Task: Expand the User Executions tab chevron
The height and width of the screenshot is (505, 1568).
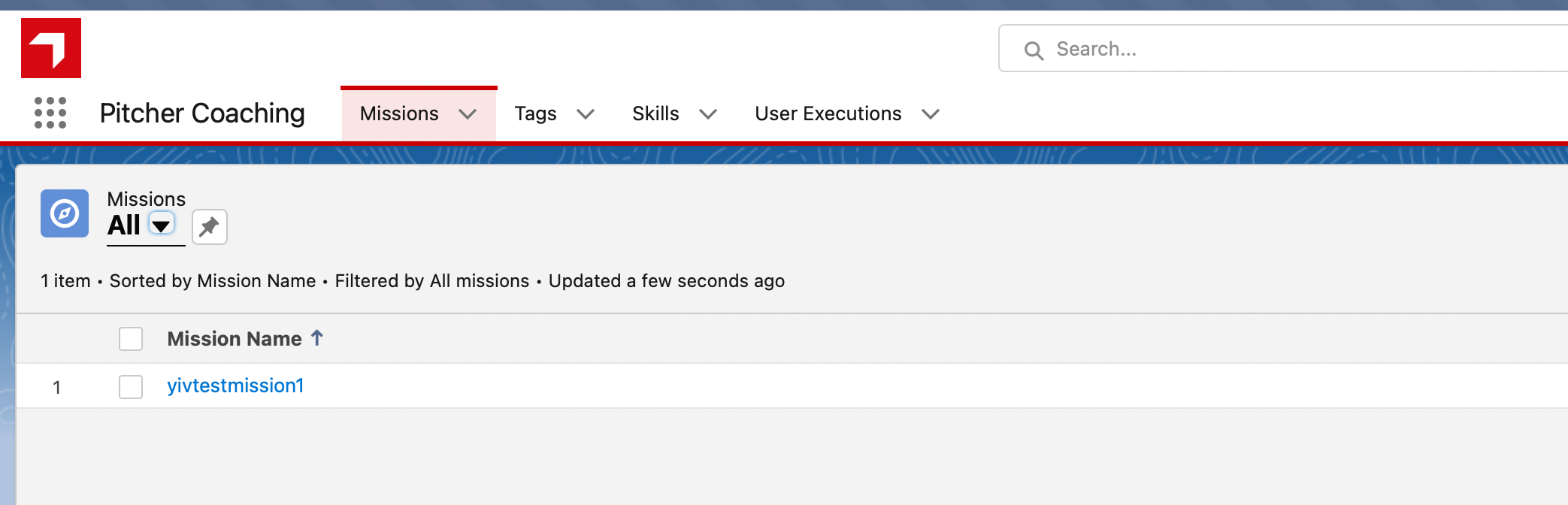Action: point(931,114)
